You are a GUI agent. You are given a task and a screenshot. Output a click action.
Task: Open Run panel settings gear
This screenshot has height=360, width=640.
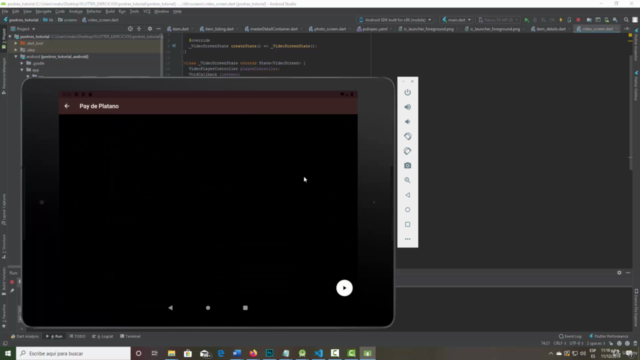(619, 272)
